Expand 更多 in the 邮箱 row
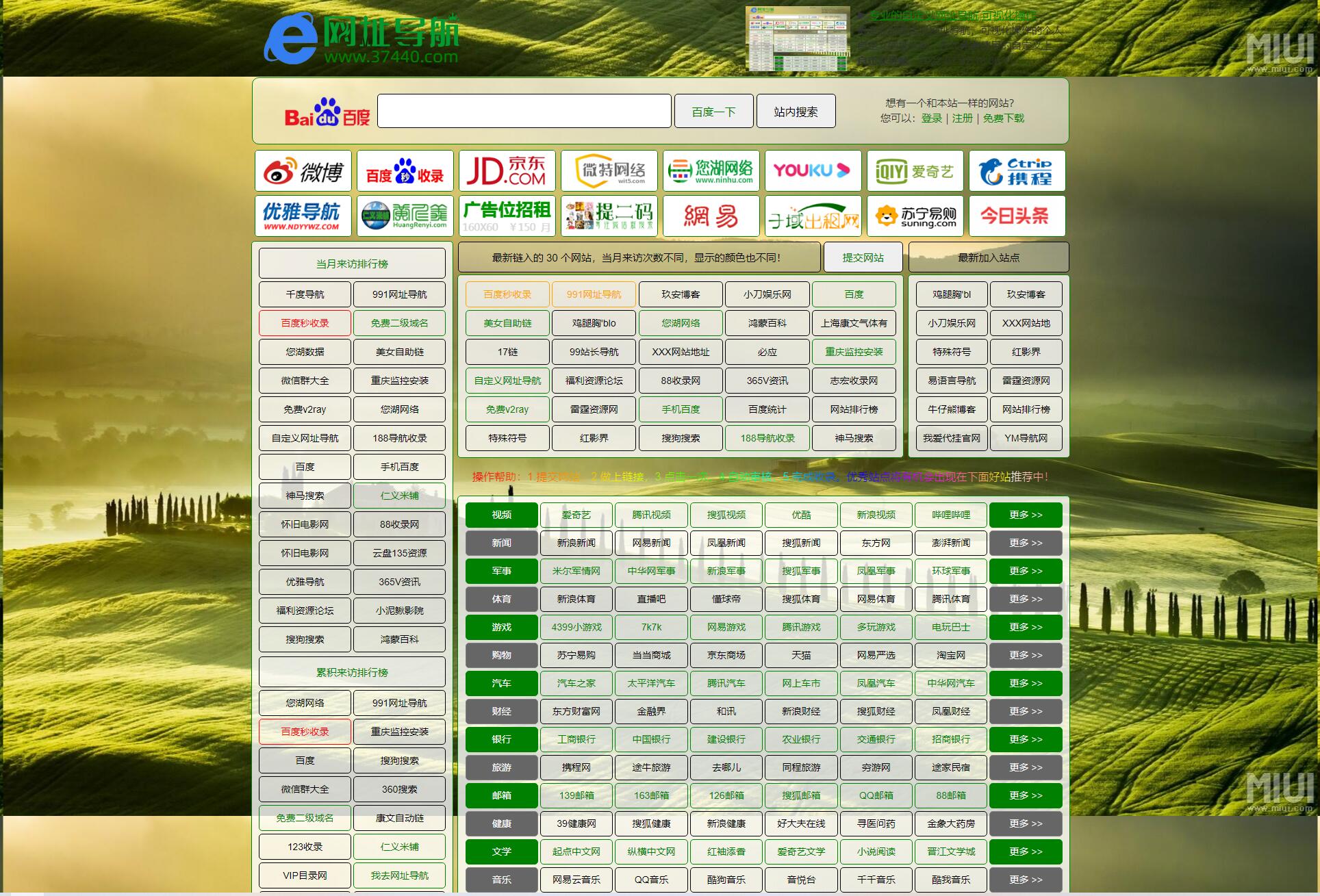Viewport: 1320px width, 896px height. pyautogui.click(x=1026, y=795)
